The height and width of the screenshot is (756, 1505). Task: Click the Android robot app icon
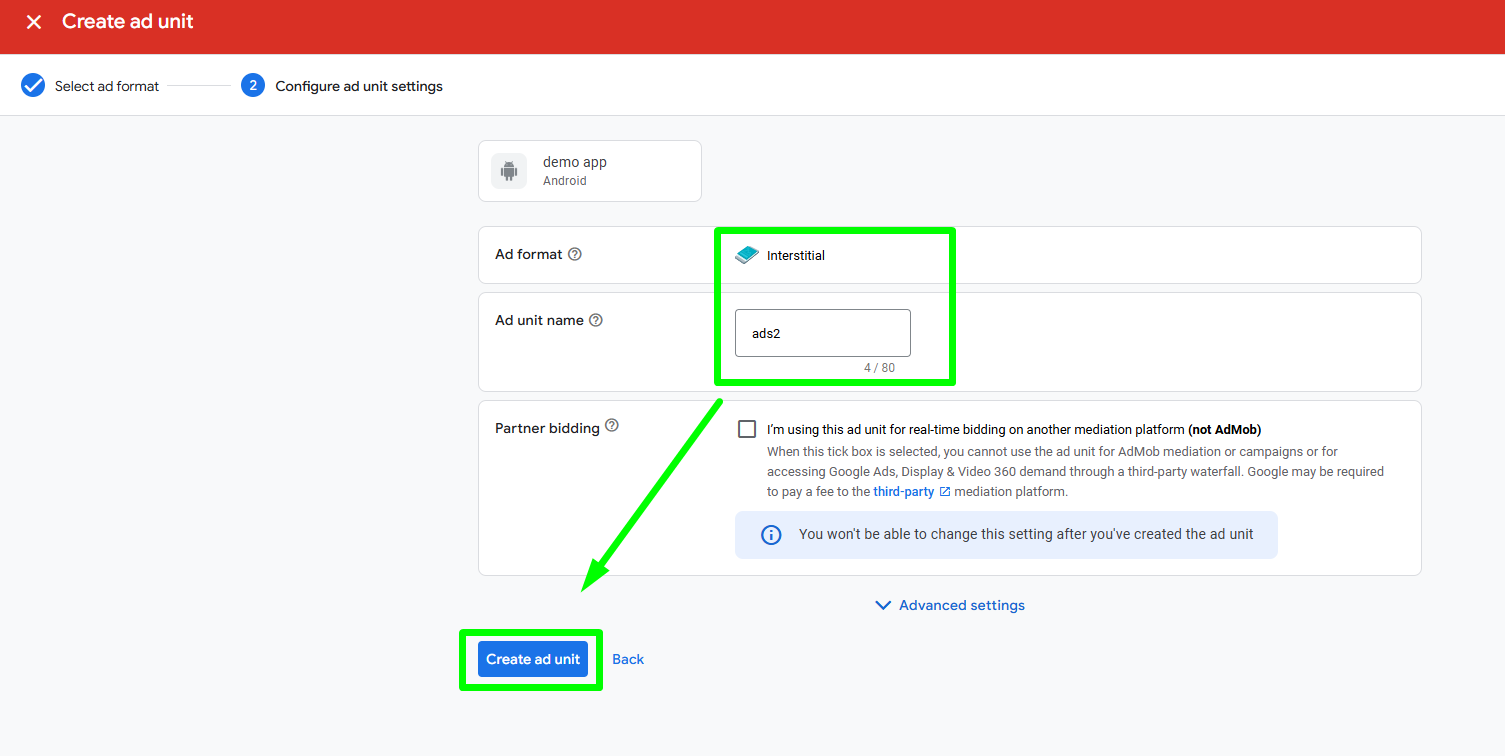[x=509, y=171]
